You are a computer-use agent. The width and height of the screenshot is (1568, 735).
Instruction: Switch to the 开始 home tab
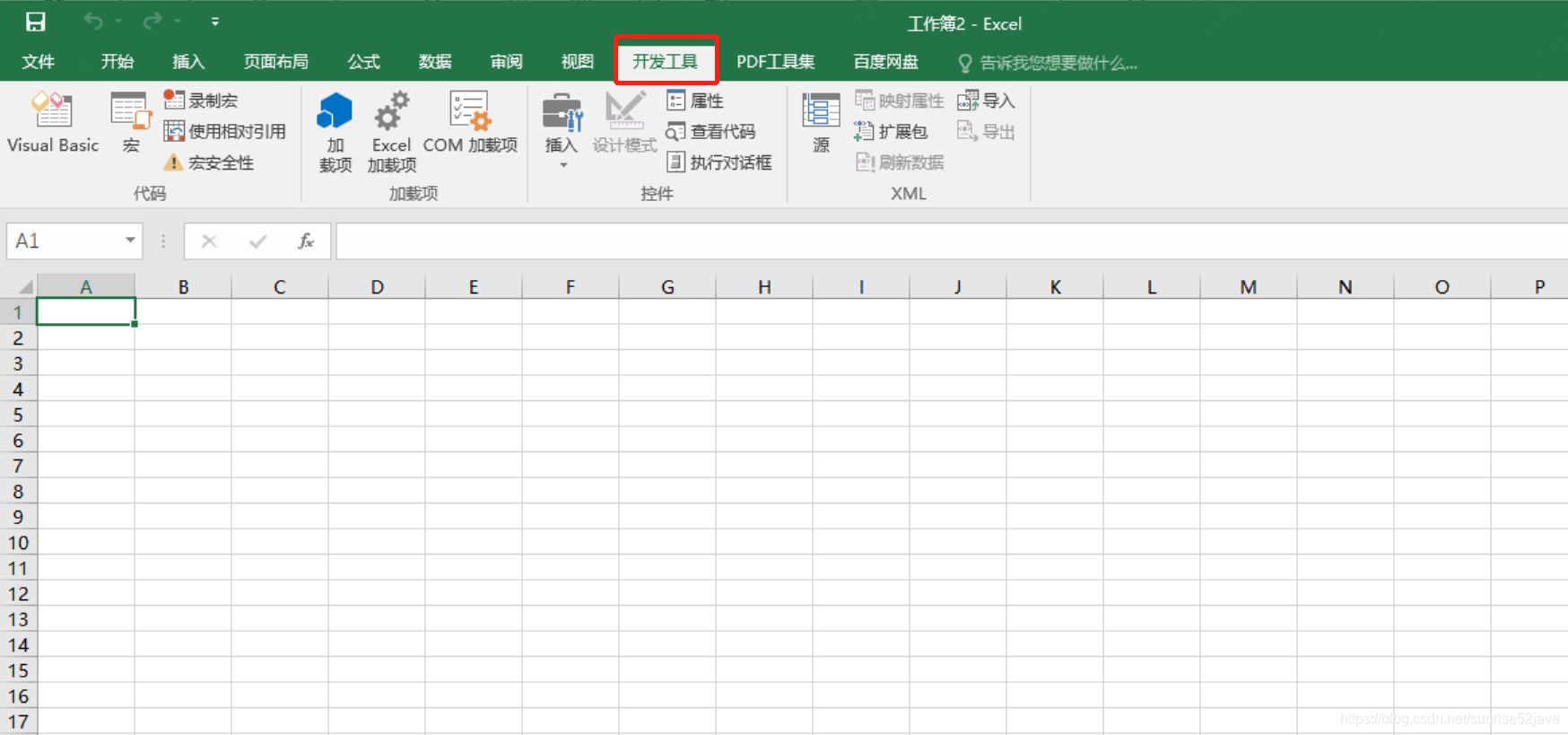[117, 62]
